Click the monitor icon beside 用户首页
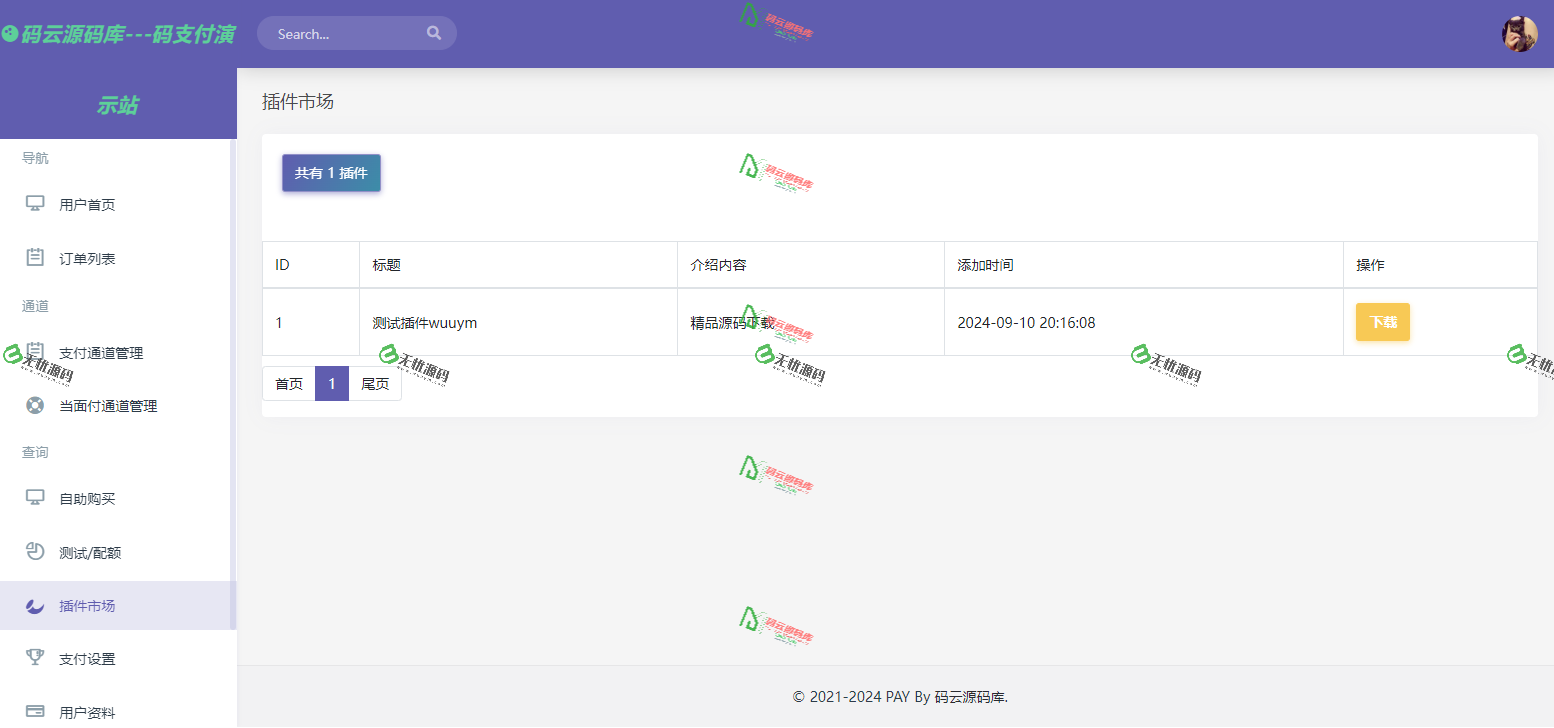This screenshot has width=1554, height=728. click(x=35, y=204)
